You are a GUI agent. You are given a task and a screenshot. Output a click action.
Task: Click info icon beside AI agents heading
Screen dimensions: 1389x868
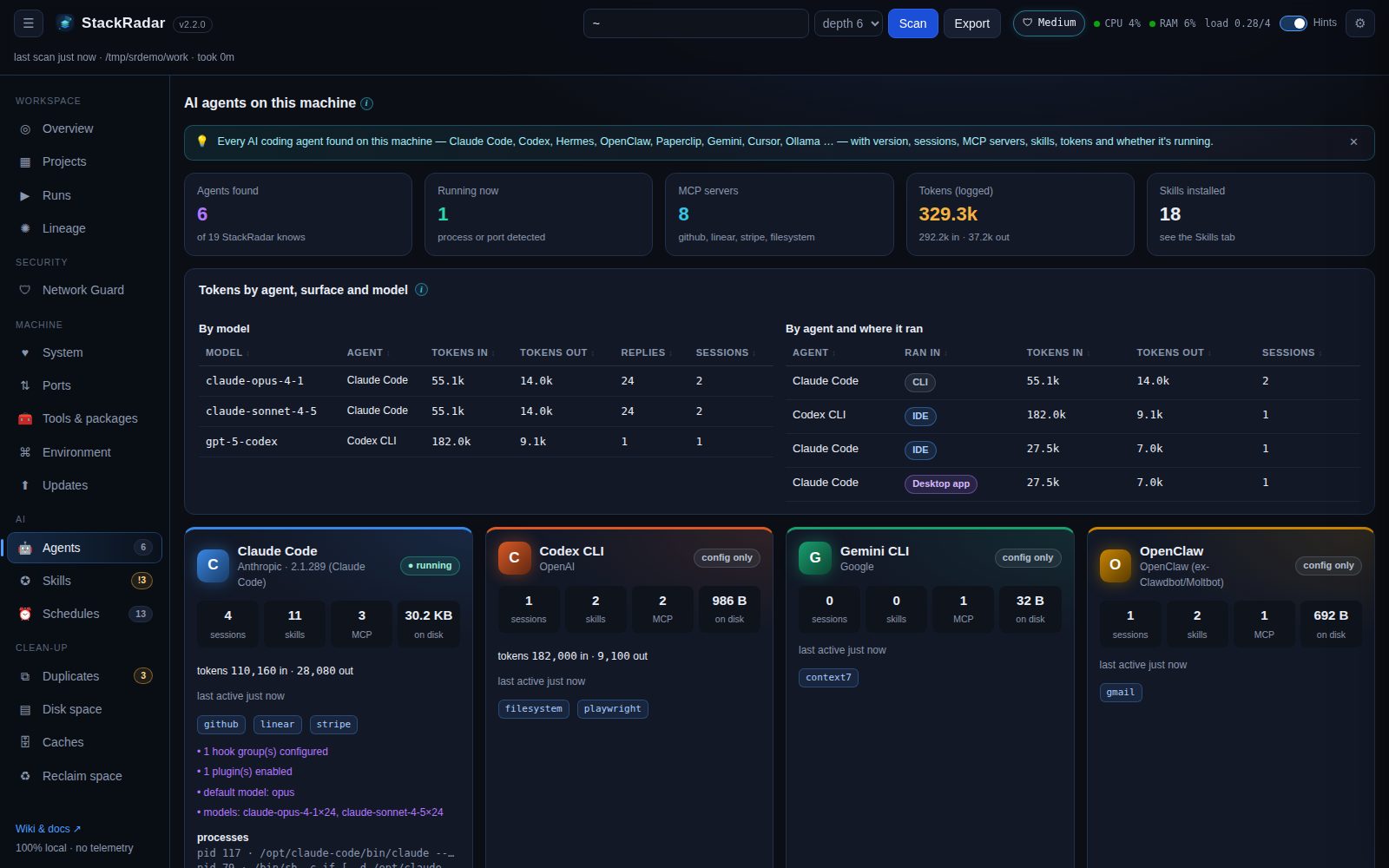click(x=366, y=103)
